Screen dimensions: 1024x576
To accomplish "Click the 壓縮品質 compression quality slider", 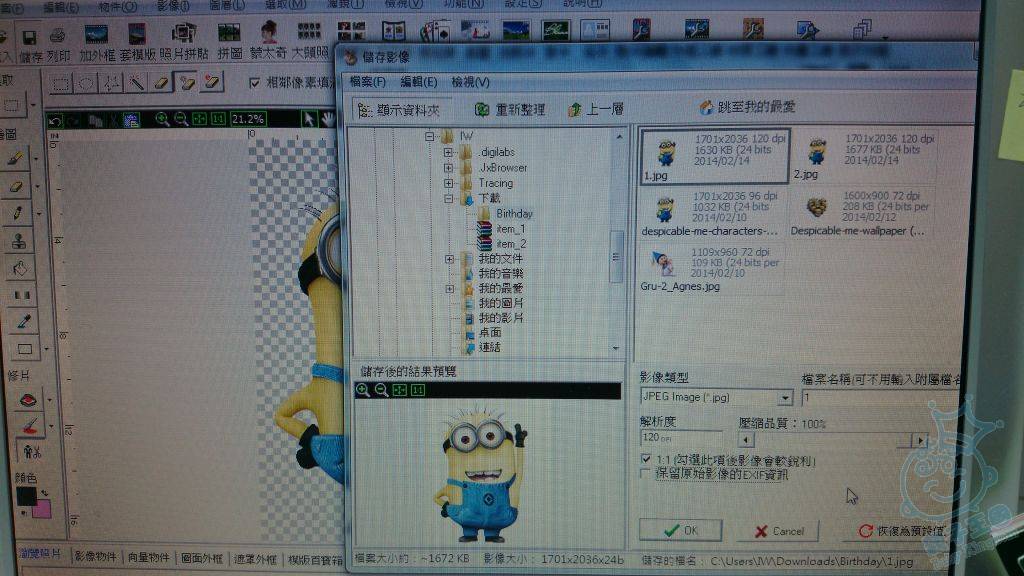I will point(830,440).
